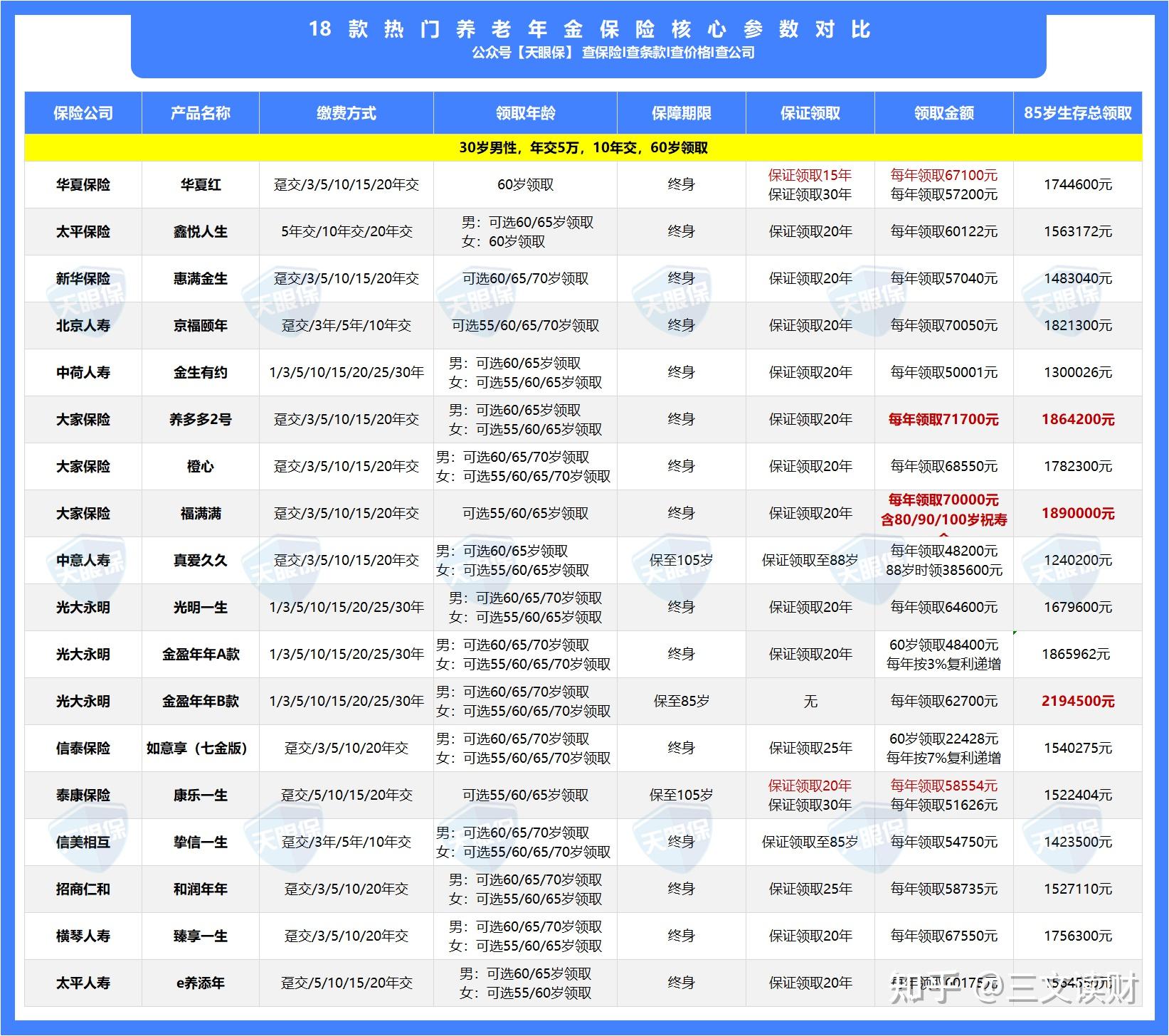Select product name 光明一生
The width and height of the screenshot is (1169, 1036).
(x=201, y=608)
